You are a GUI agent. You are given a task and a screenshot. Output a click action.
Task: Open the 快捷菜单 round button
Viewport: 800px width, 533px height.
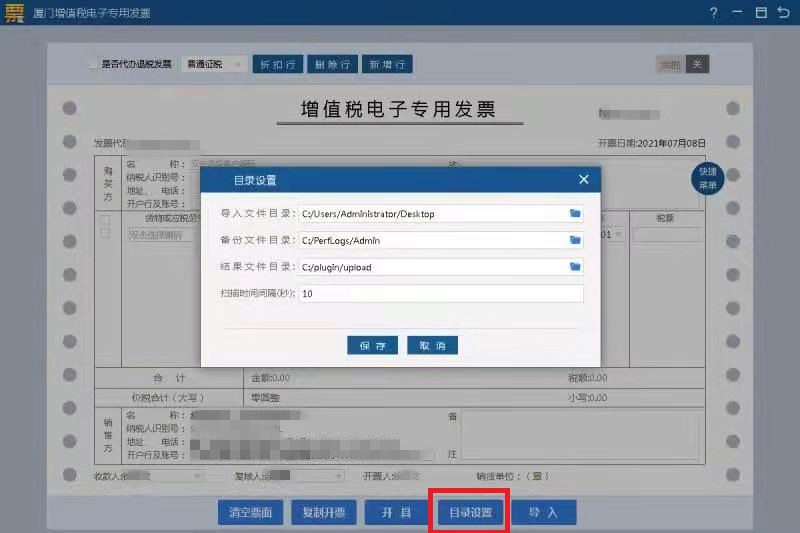pos(707,179)
